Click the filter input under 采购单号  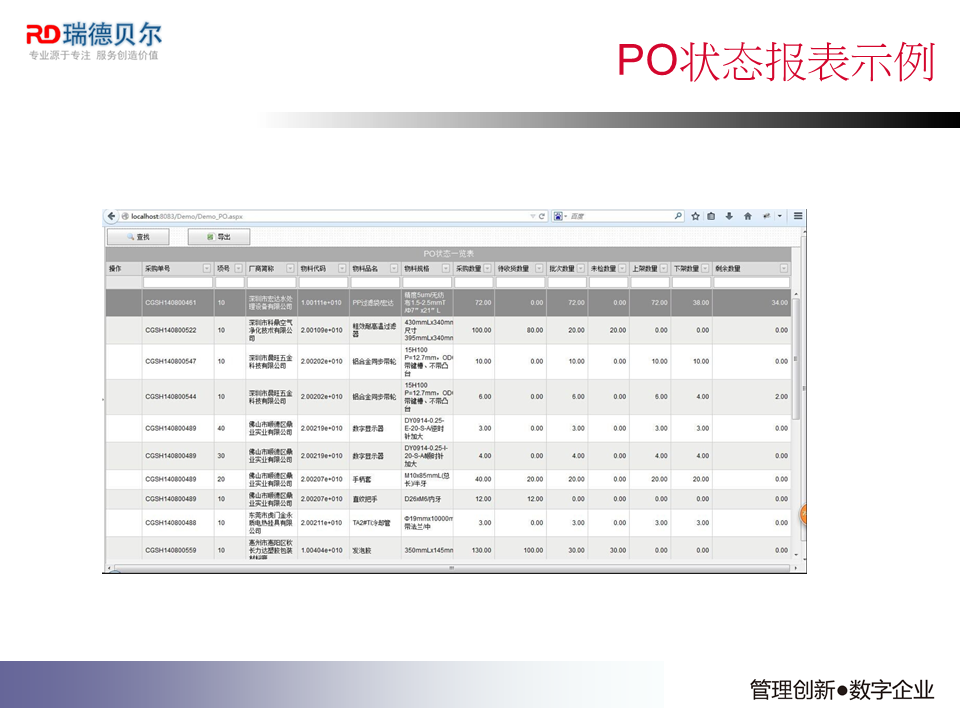(x=177, y=282)
